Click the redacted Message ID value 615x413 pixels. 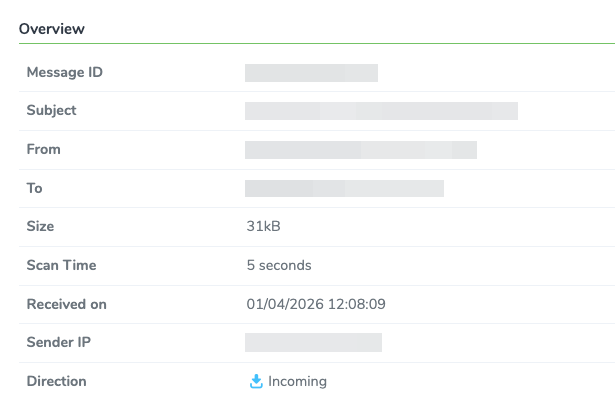[x=311, y=73]
